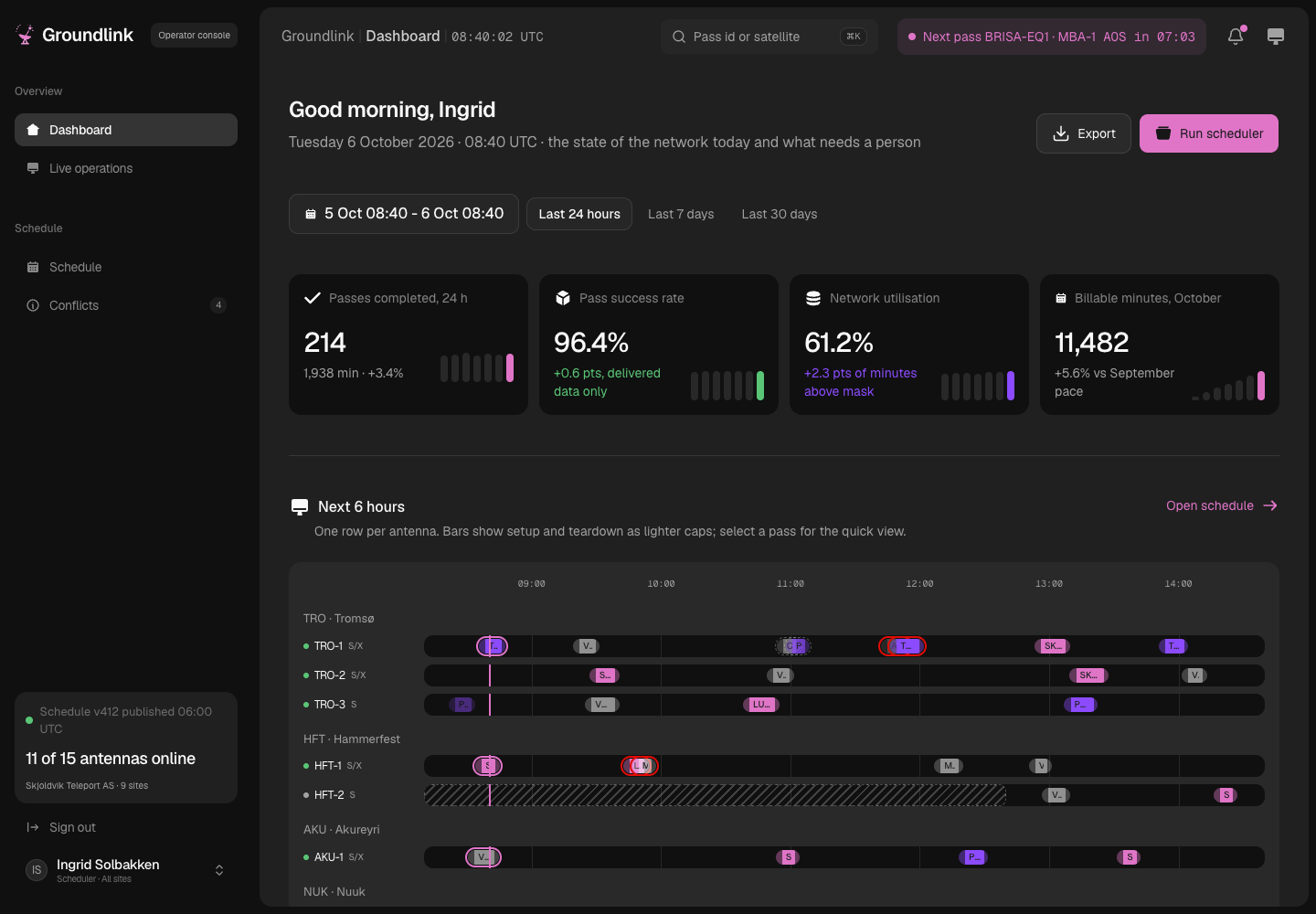
Task: Open Schedule in the sidebar
Action: point(126,267)
